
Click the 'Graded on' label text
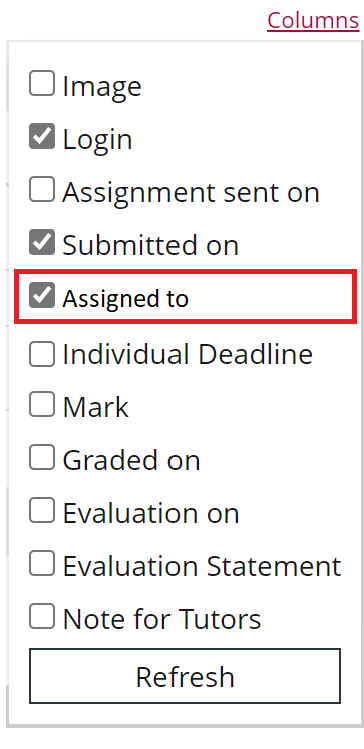[131, 460]
